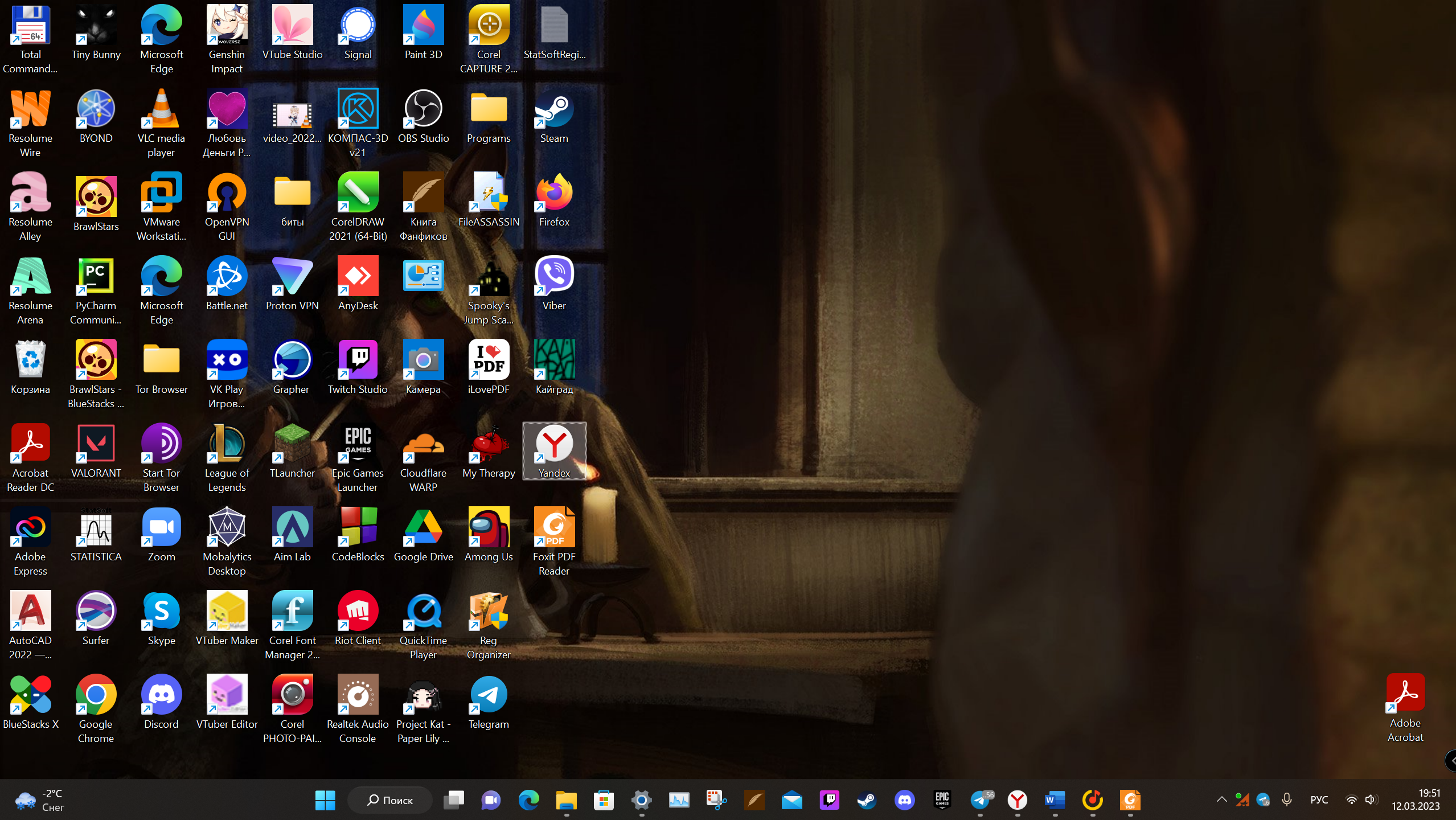Open the -2°C weather widget
This screenshot has height=820, width=1456.
pos(40,800)
